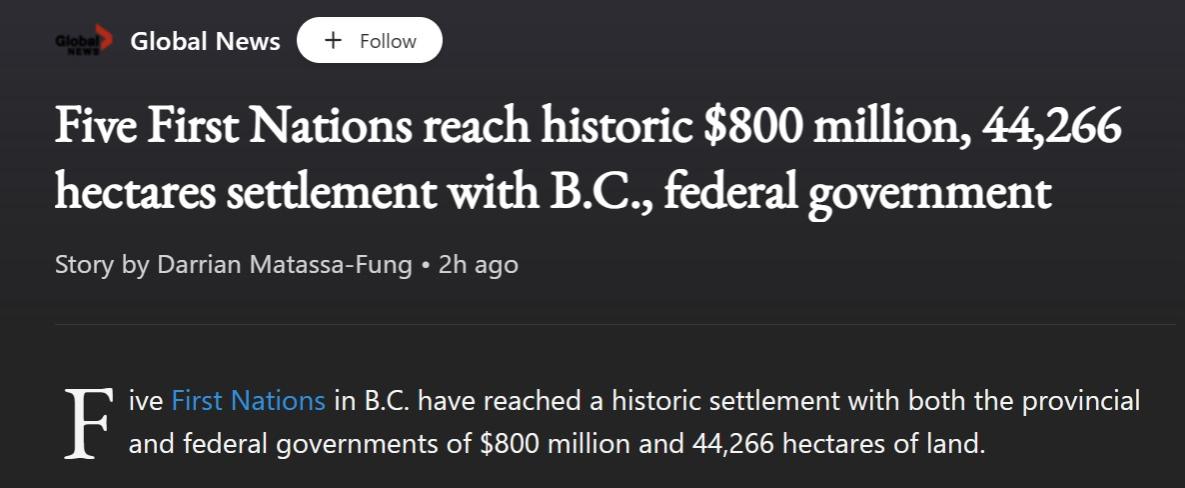Open the First Nations hyperlink
Screen dimensions: 1185x488
pos(248,402)
